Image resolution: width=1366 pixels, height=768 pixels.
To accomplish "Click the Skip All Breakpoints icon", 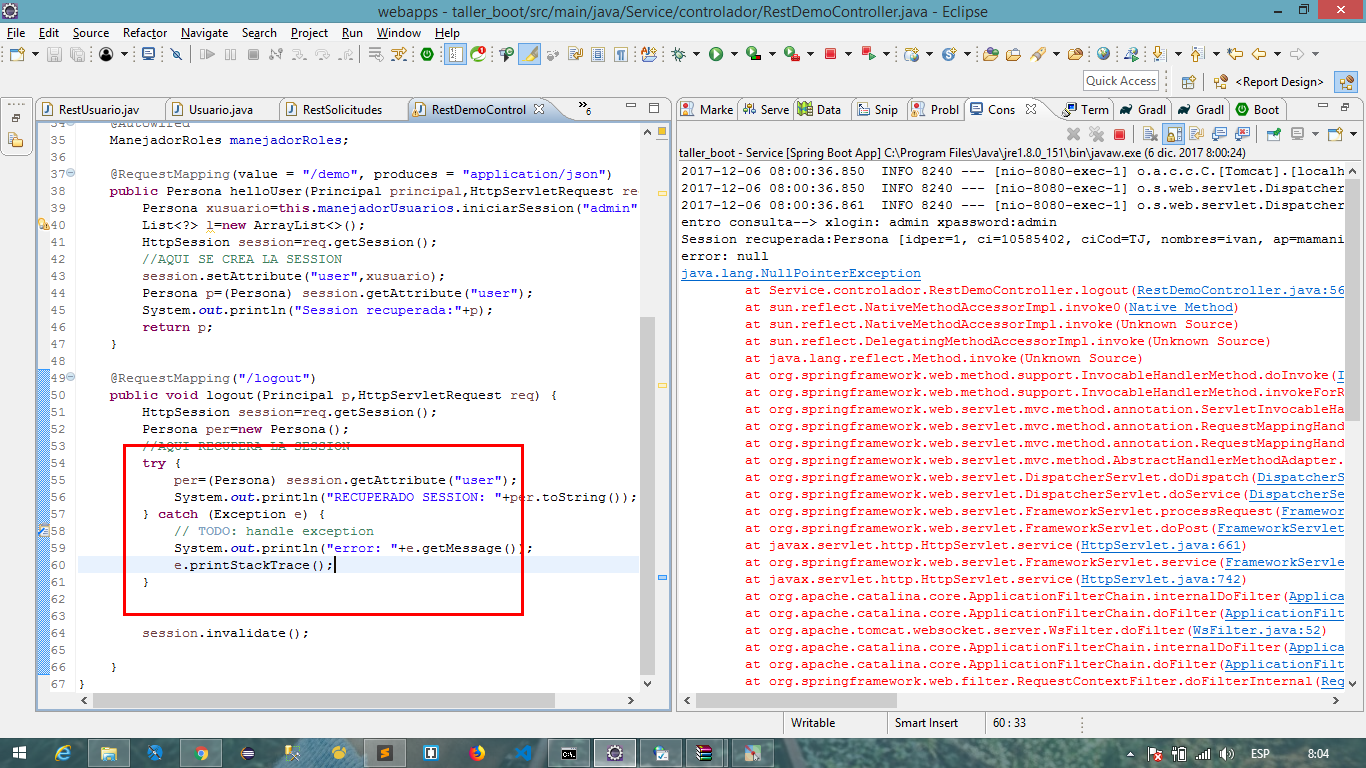I will pos(176,54).
